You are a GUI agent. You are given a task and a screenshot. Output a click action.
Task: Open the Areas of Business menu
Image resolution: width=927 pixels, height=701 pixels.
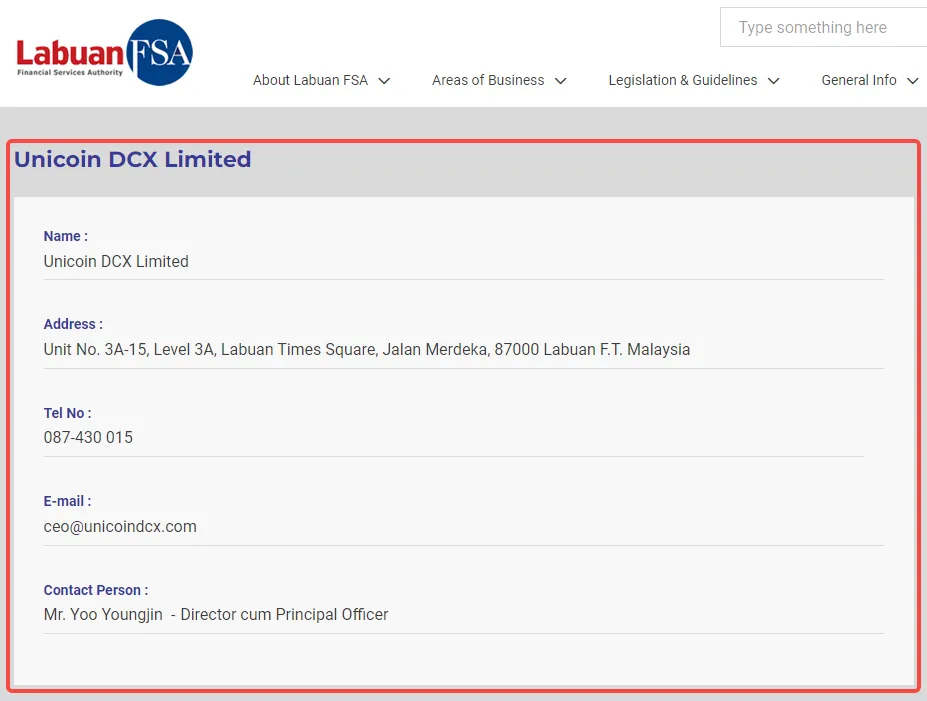point(488,80)
